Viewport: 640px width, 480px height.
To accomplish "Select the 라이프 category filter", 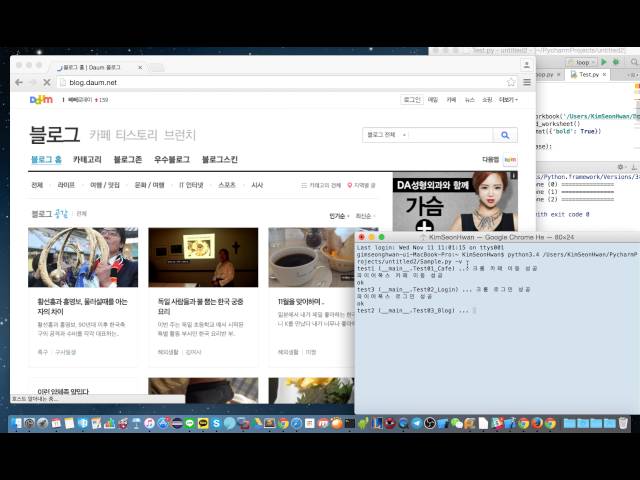I will (x=66, y=185).
